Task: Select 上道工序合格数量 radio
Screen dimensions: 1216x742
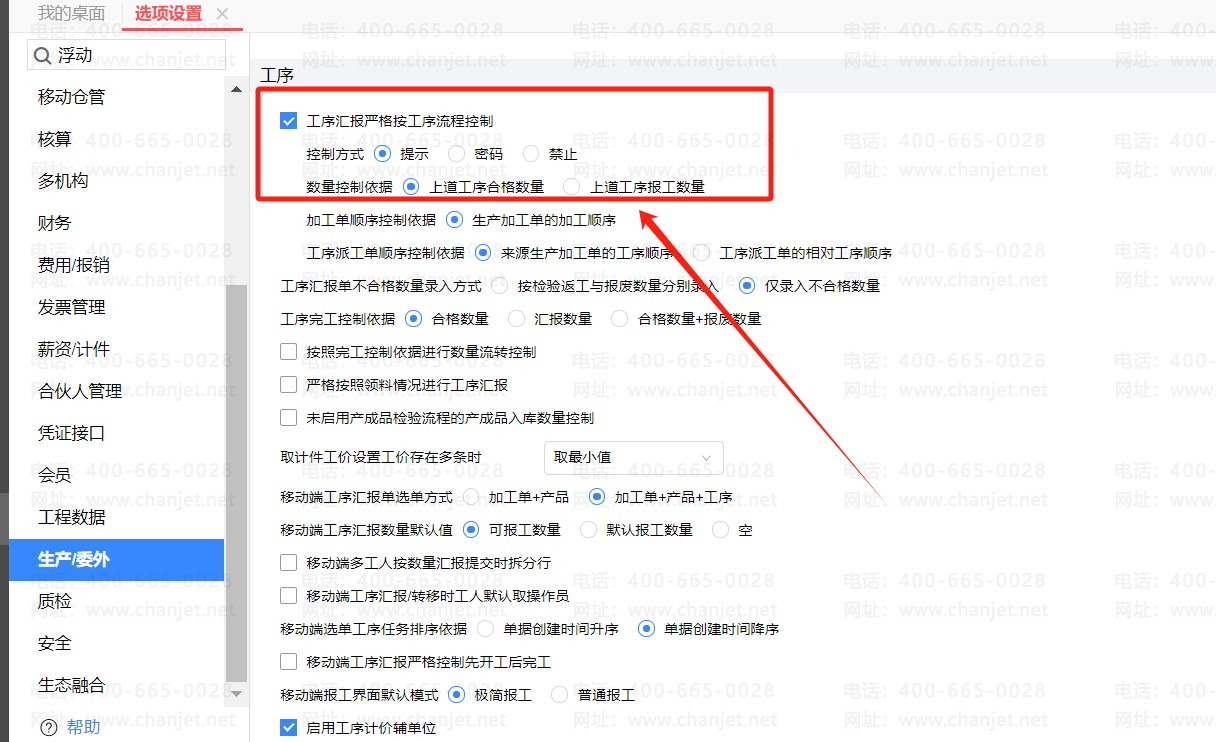Action: pyautogui.click(x=411, y=187)
